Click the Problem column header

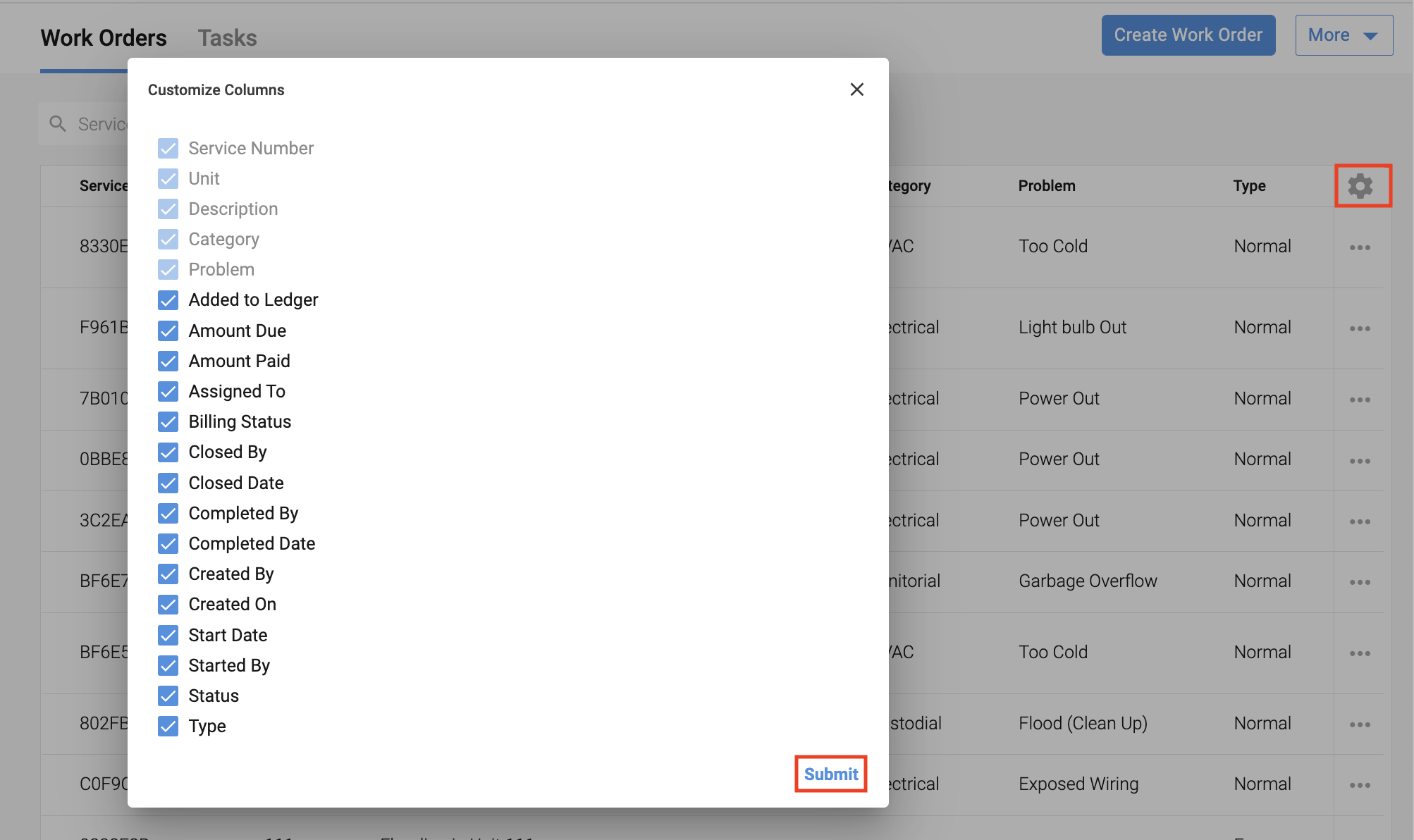coord(1046,186)
